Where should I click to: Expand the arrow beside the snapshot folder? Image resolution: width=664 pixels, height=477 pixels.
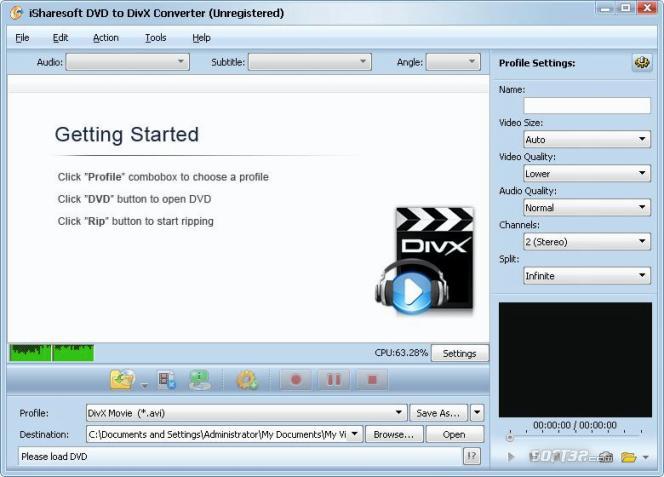[x=645, y=457]
